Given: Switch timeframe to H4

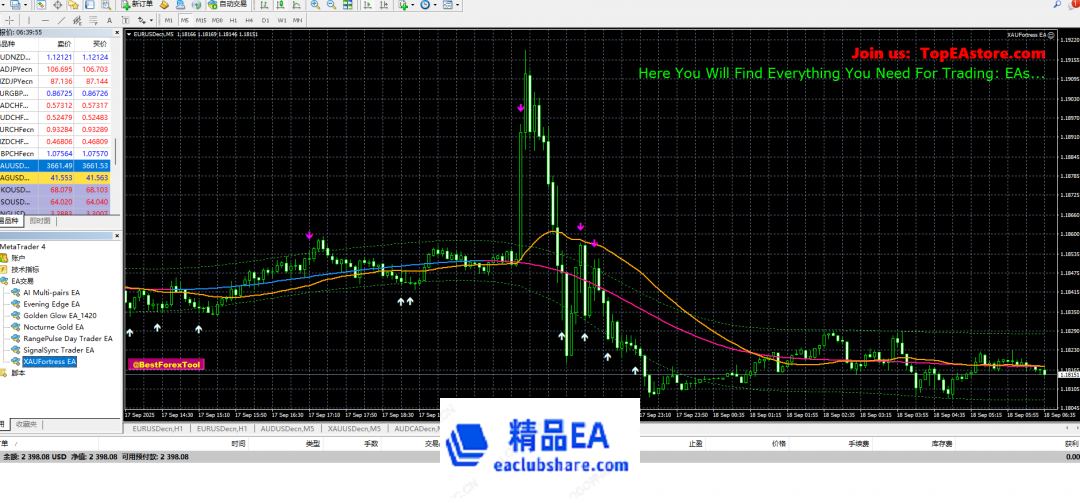Looking at the screenshot, I should (x=249, y=21).
